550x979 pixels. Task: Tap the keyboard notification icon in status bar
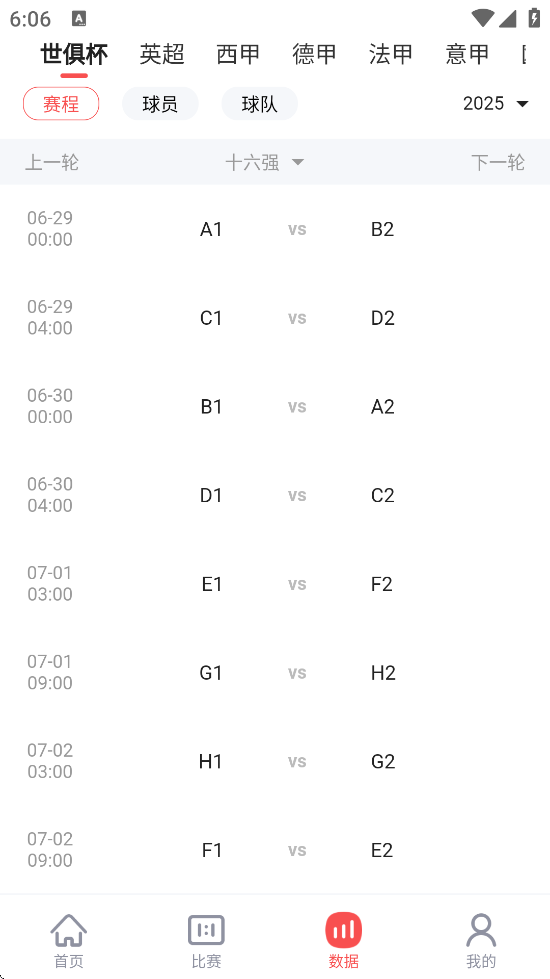(79, 19)
